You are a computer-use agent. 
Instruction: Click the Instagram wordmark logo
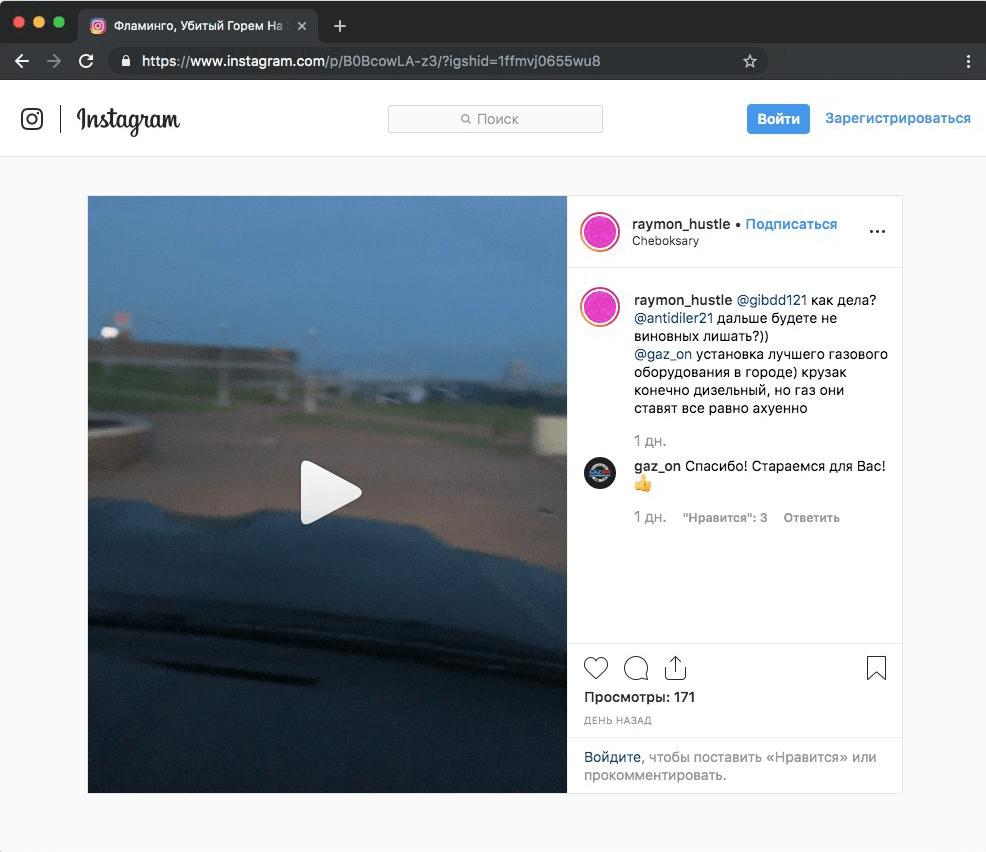point(128,120)
